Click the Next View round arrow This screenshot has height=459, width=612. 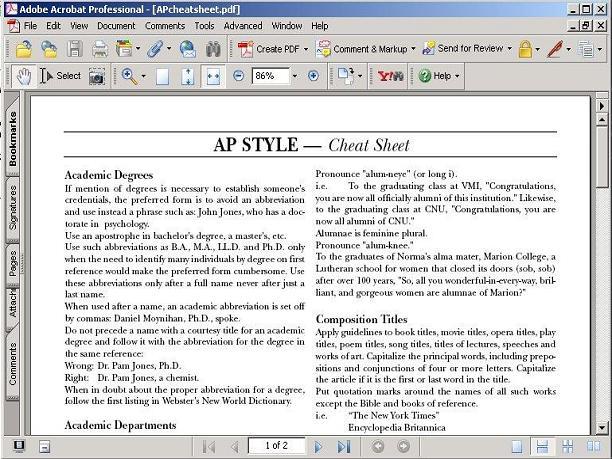click(404, 446)
